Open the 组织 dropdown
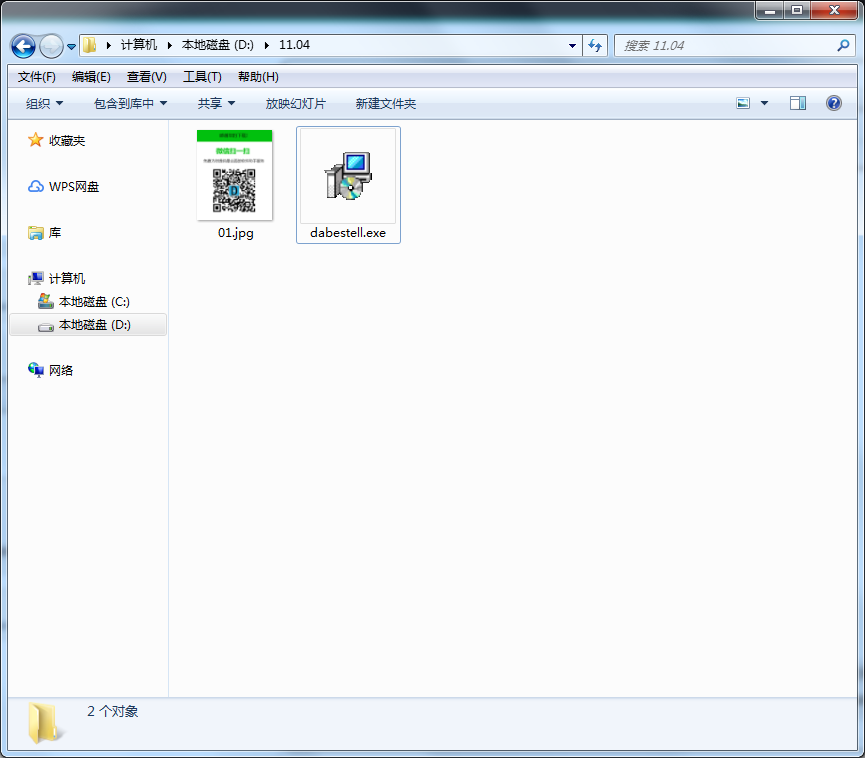865x758 pixels. [x=44, y=104]
